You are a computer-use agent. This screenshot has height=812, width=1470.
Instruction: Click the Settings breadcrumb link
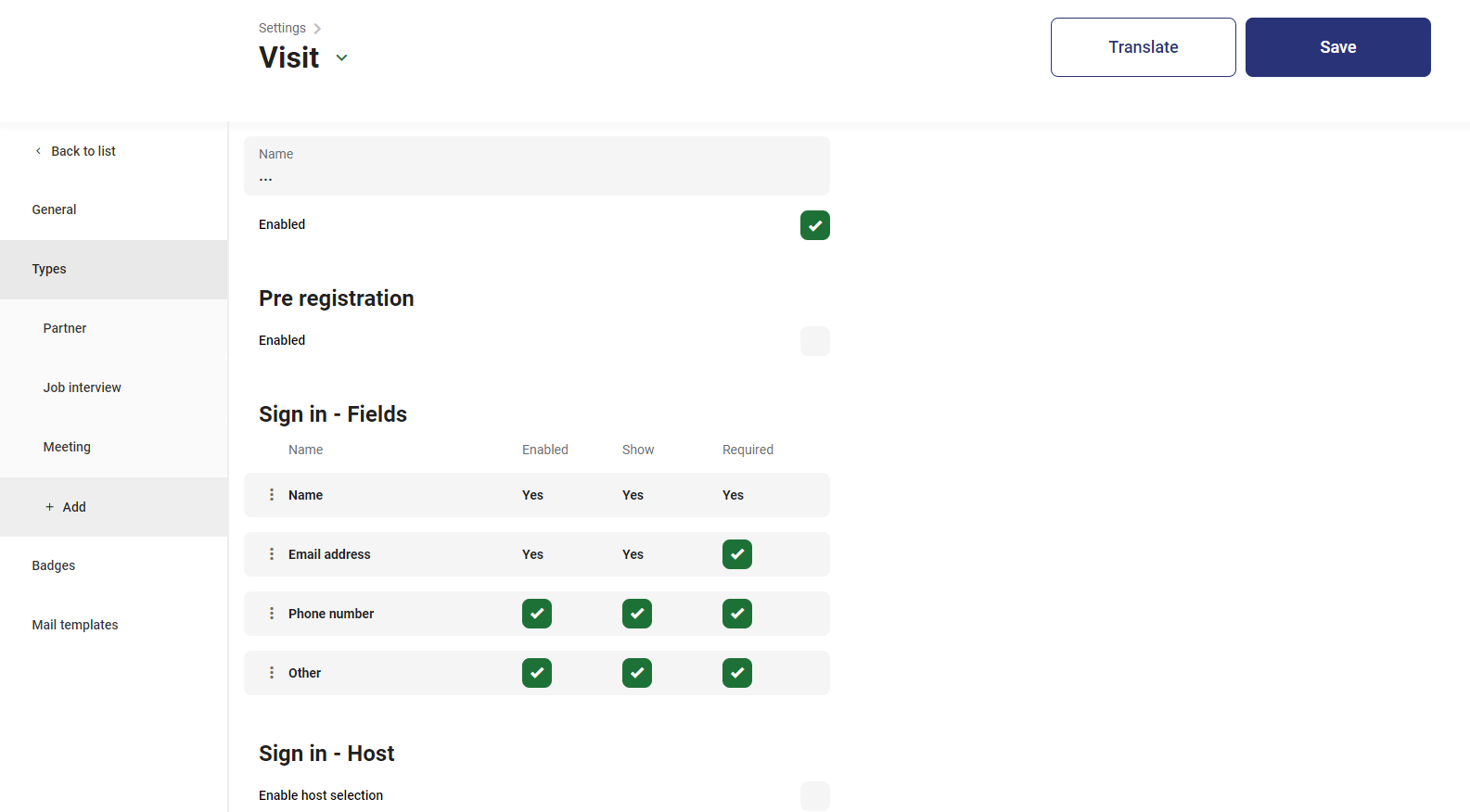[282, 28]
